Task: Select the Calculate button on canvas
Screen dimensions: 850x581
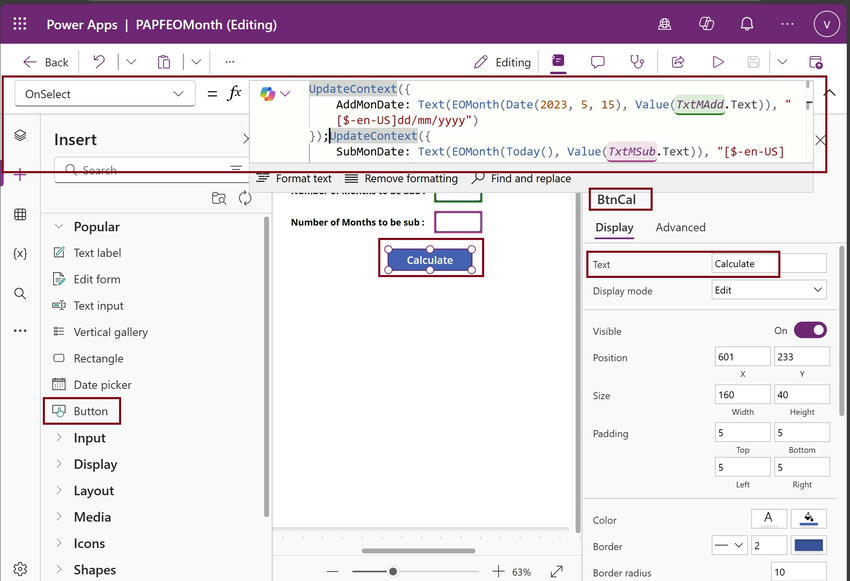Action: click(x=430, y=260)
